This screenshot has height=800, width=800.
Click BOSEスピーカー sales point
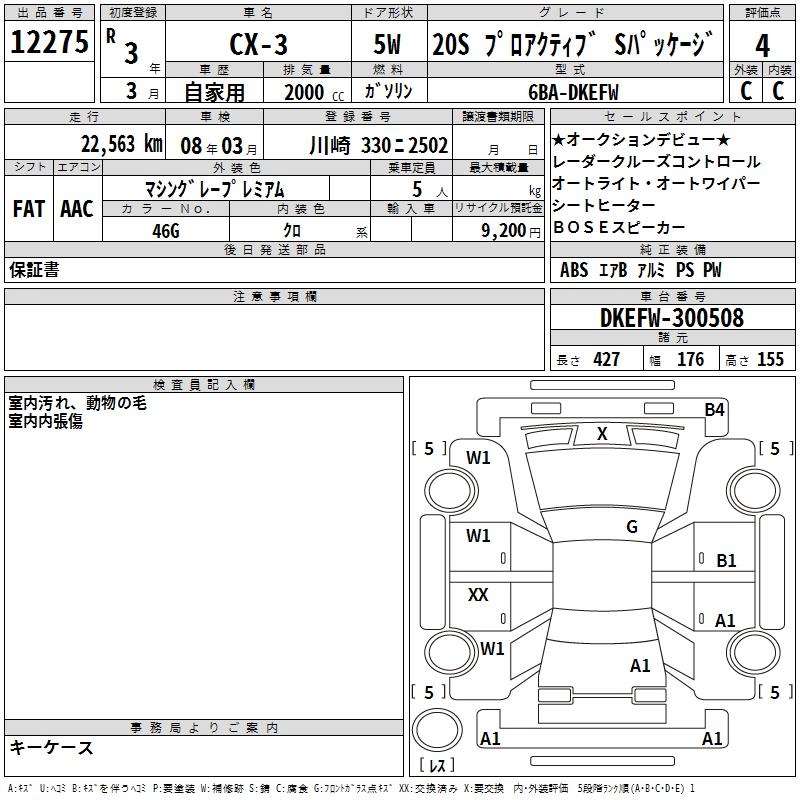619,227
